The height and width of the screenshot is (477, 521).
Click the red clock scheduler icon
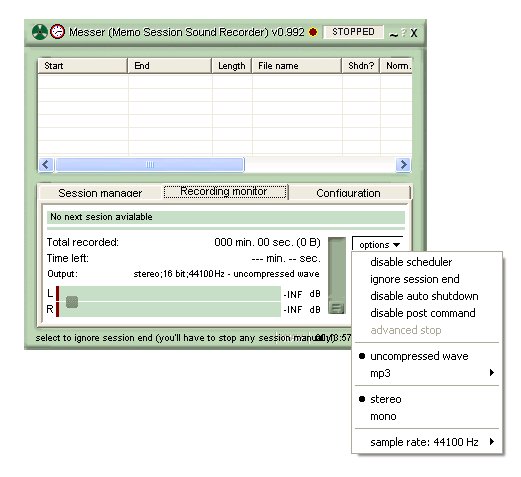pos(57,32)
